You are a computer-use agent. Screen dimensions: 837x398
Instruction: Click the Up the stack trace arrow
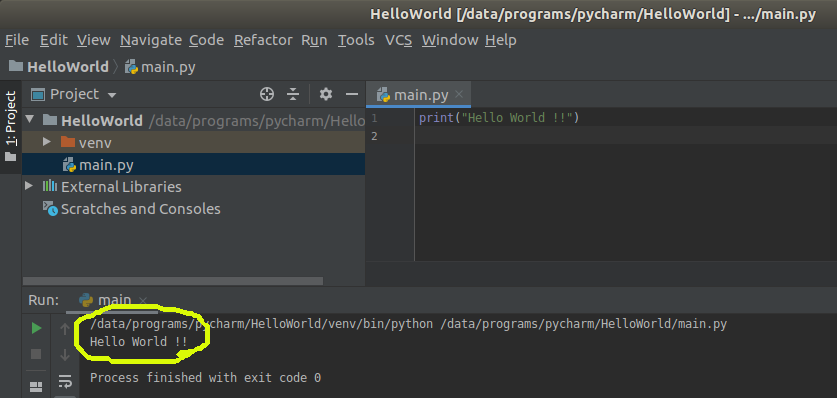(65, 329)
